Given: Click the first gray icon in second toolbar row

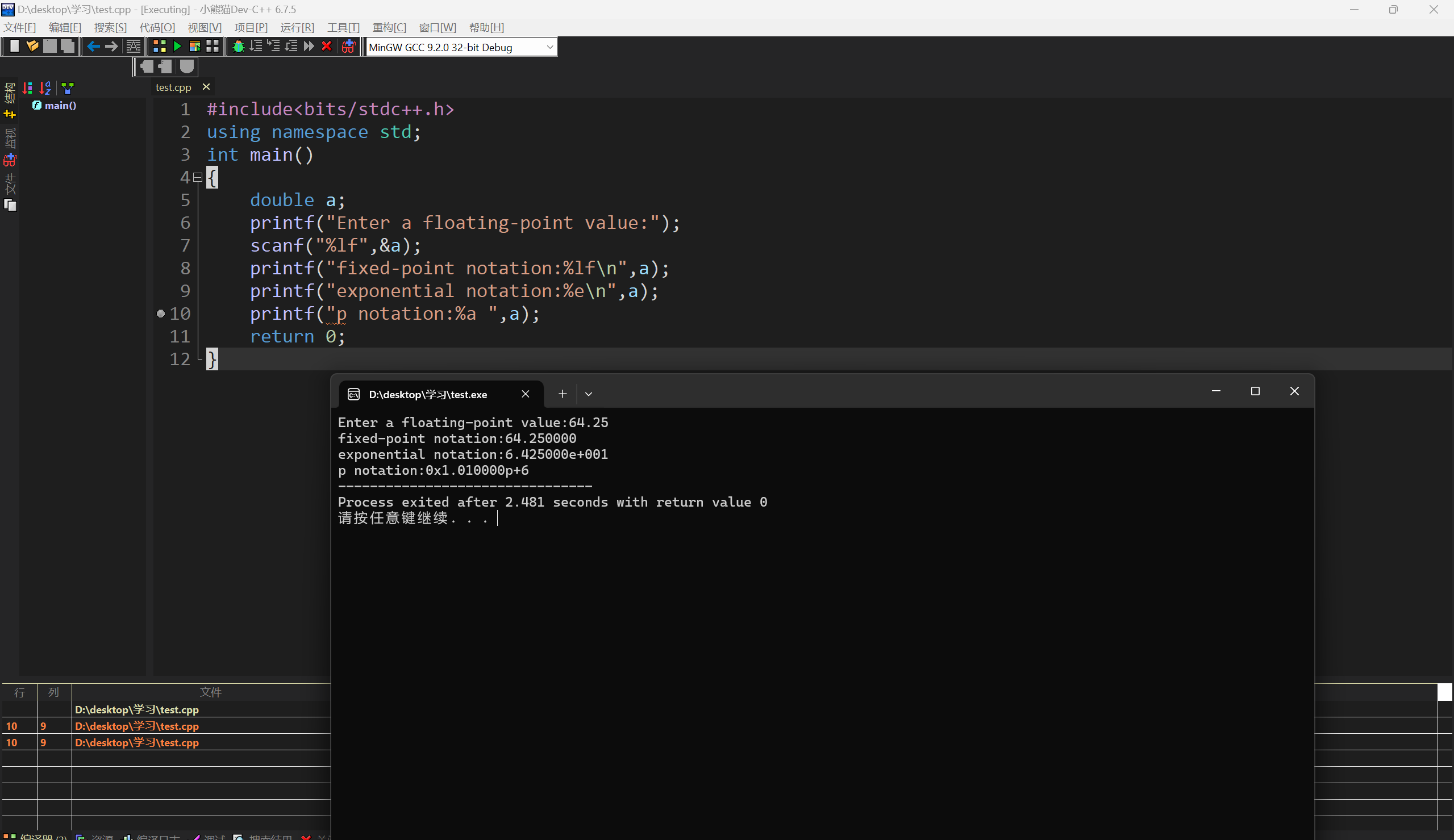Looking at the screenshot, I should click(147, 67).
